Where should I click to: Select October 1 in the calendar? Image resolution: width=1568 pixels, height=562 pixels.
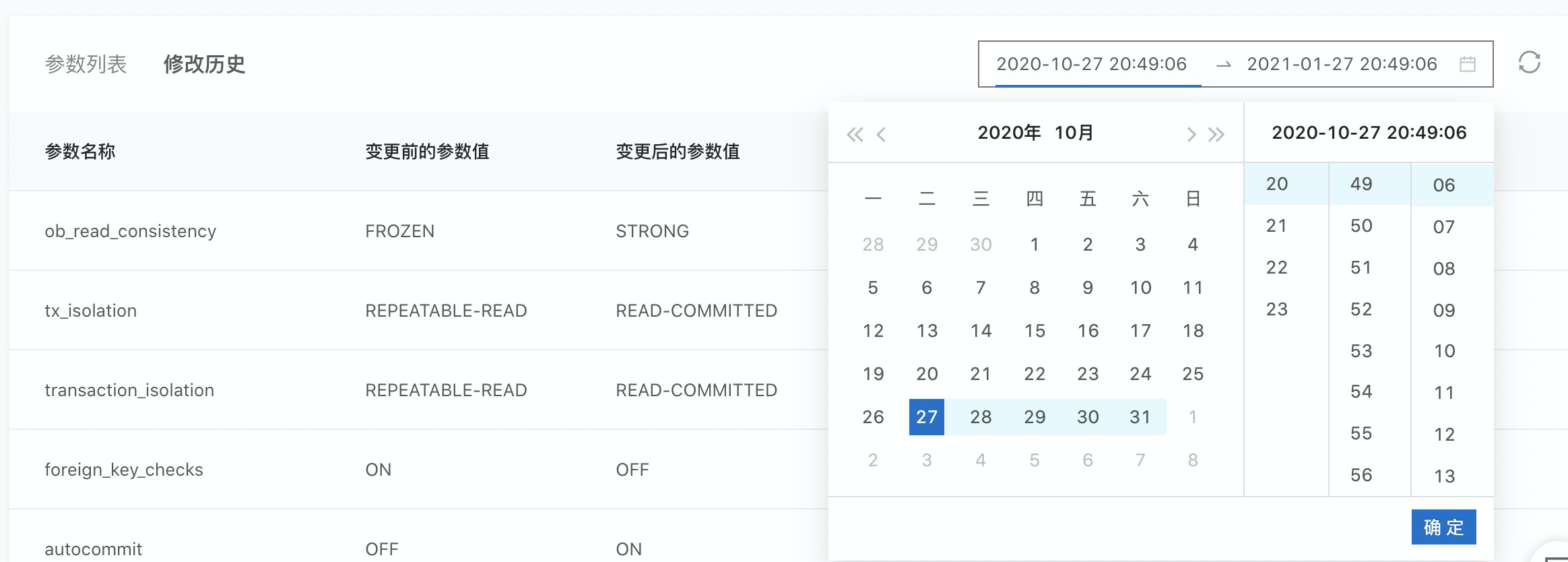(1035, 245)
